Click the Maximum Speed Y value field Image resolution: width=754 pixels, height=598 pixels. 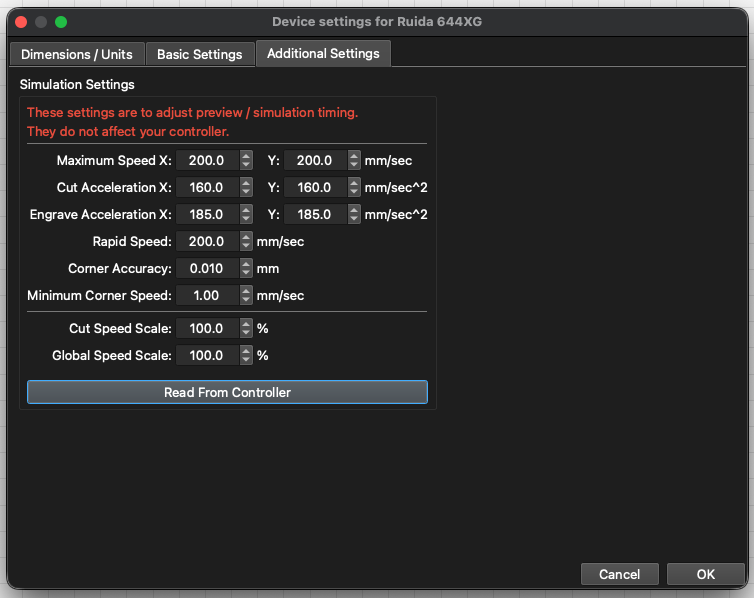314,160
